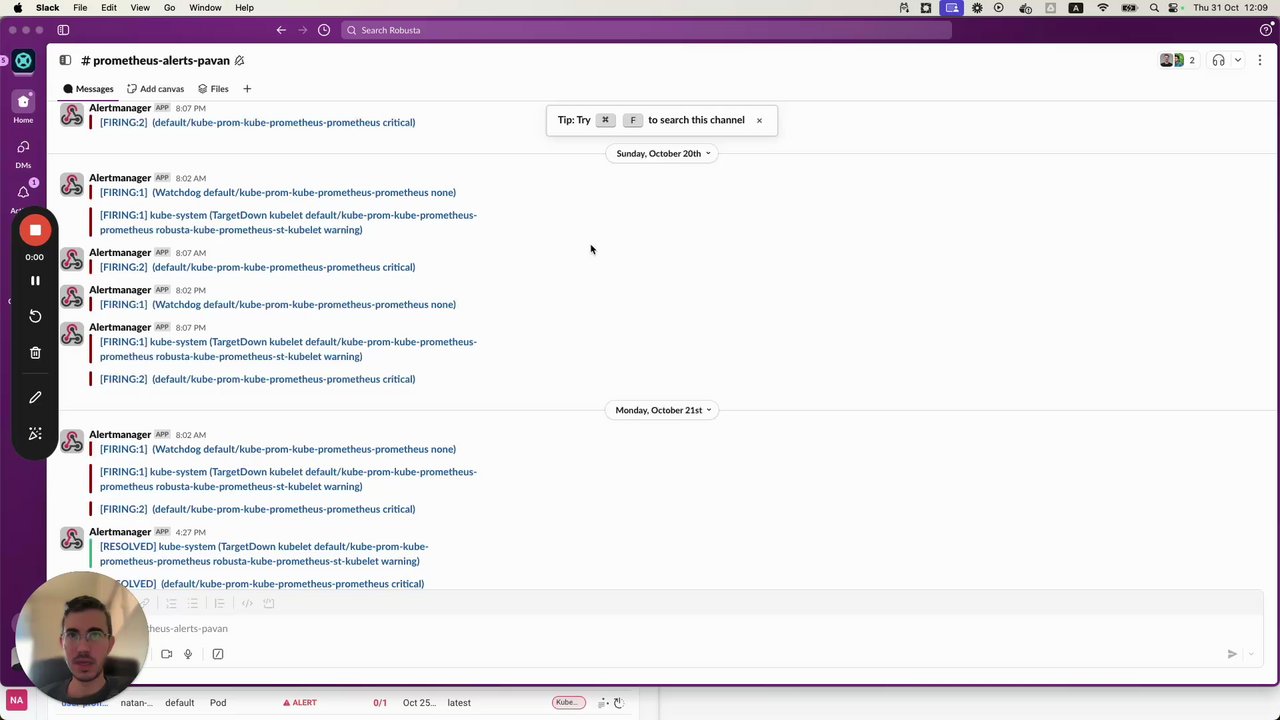
Task: Pause the screen recording
Action: tap(35, 281)
